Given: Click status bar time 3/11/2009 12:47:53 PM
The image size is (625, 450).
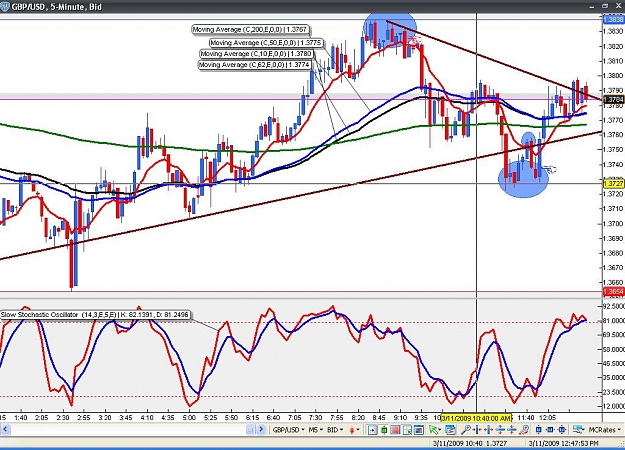Looking at the screenshot, I should click(564, 443).
